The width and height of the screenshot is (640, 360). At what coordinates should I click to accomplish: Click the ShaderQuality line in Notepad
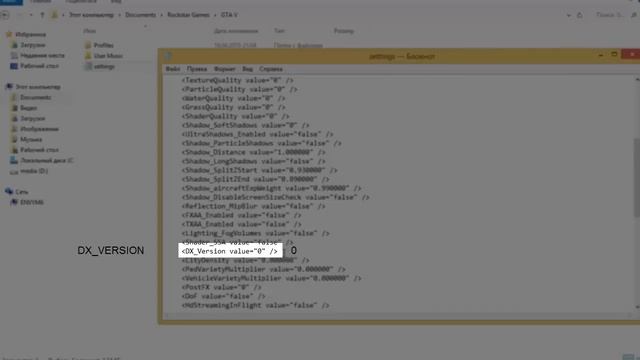click(235, 116)
